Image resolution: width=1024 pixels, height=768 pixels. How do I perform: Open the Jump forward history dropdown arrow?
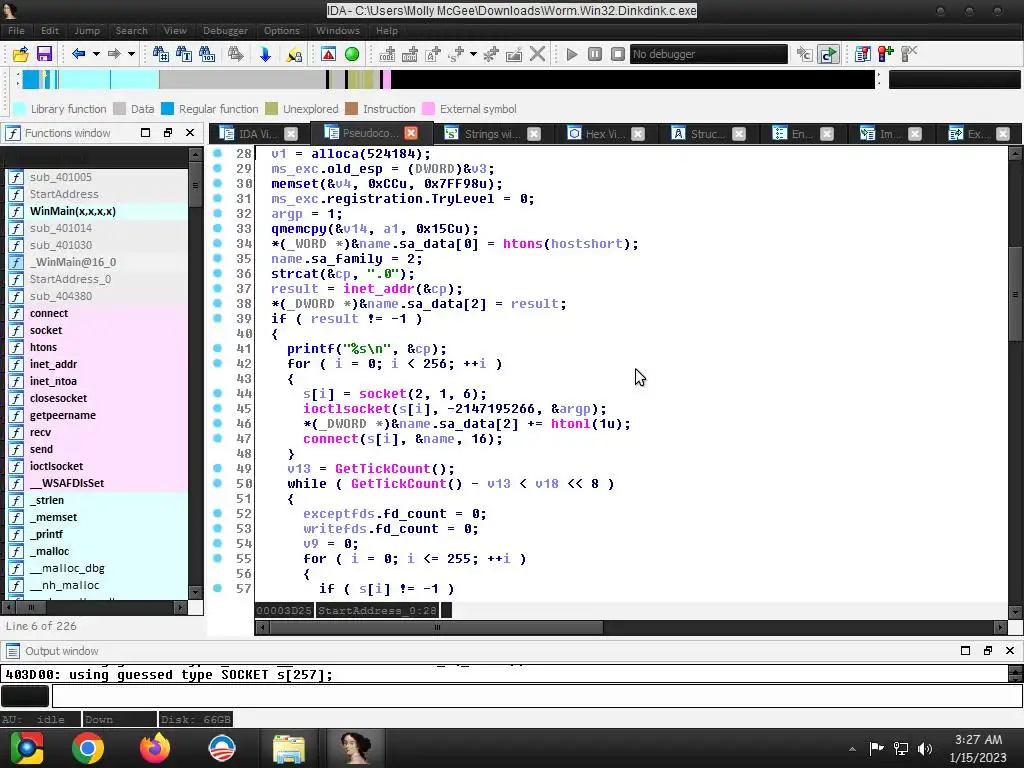131,54
